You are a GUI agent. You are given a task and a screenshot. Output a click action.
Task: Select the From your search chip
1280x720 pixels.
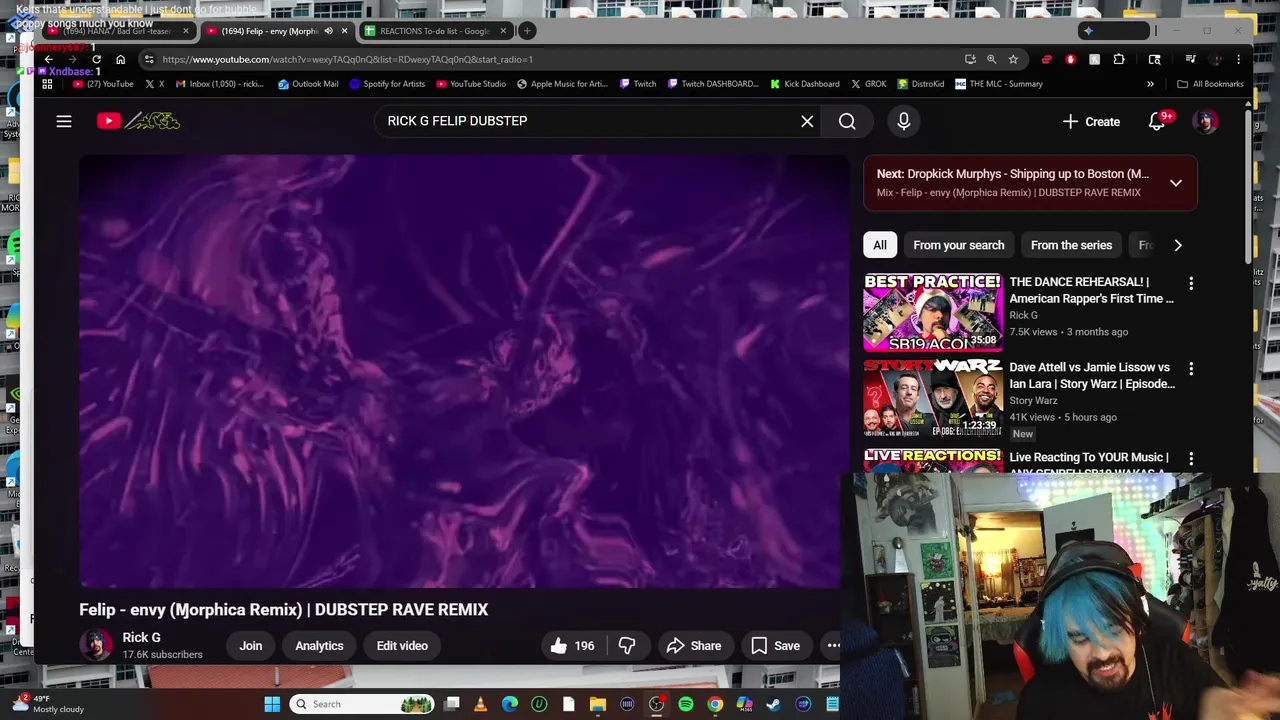958,245
